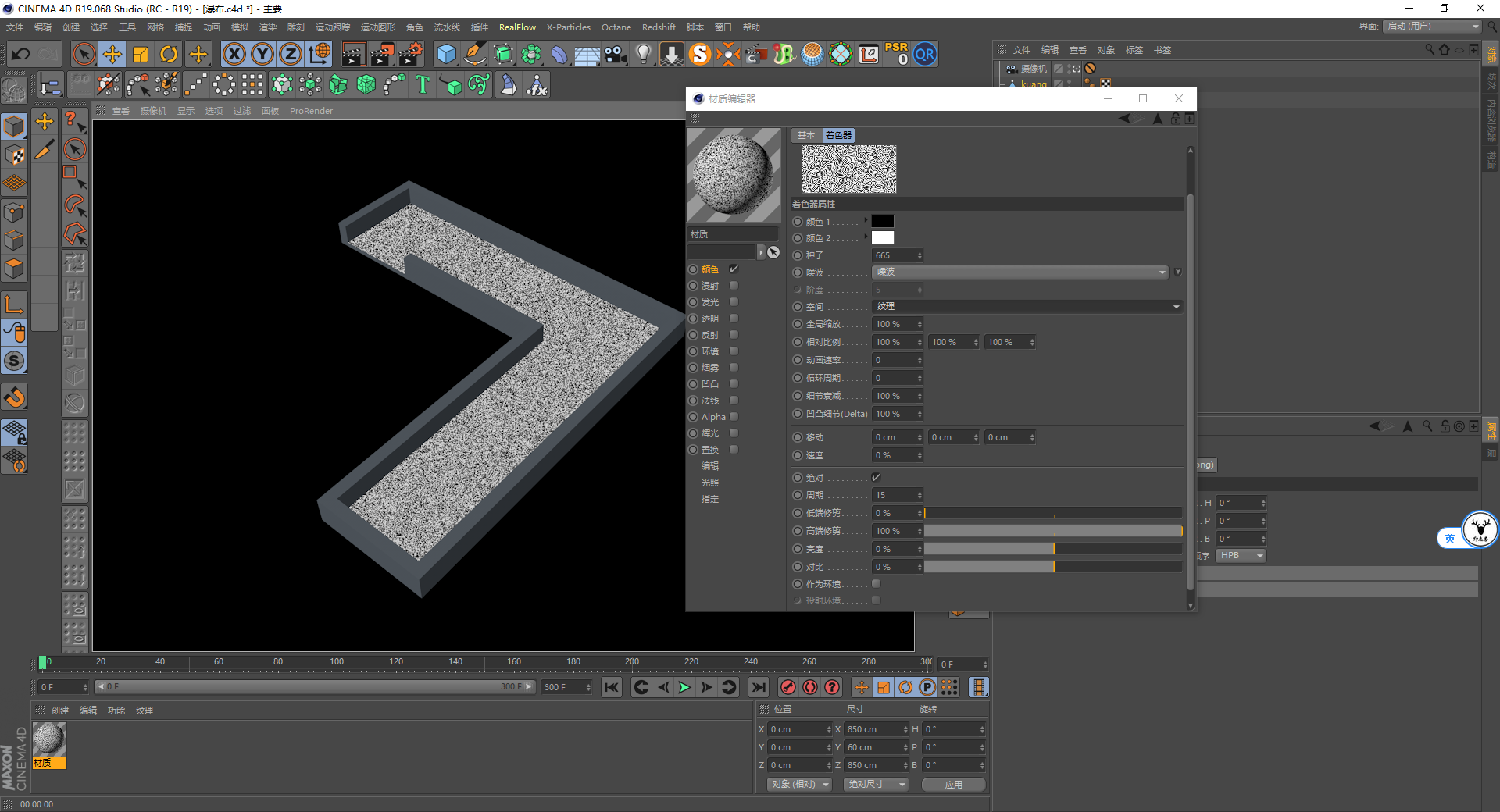The height and width of the screenshot is (812, 1500).
Task: Click the 应用 apply button
Action: click(x=953, y=784)
